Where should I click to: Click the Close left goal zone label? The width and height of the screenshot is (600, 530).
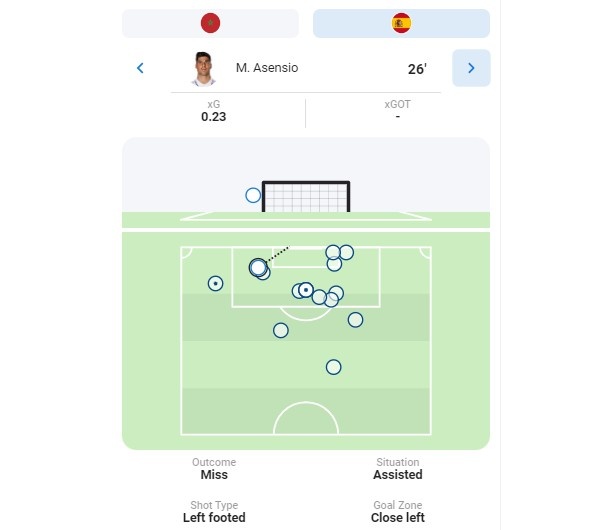tap(398, 517)
